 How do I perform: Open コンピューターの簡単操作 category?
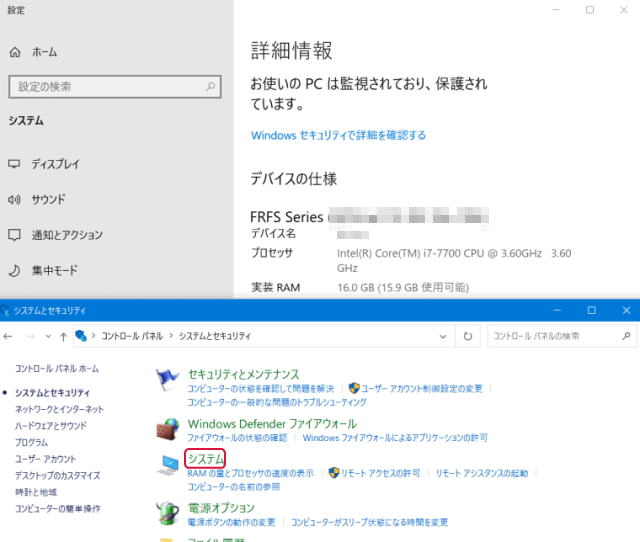58,509
